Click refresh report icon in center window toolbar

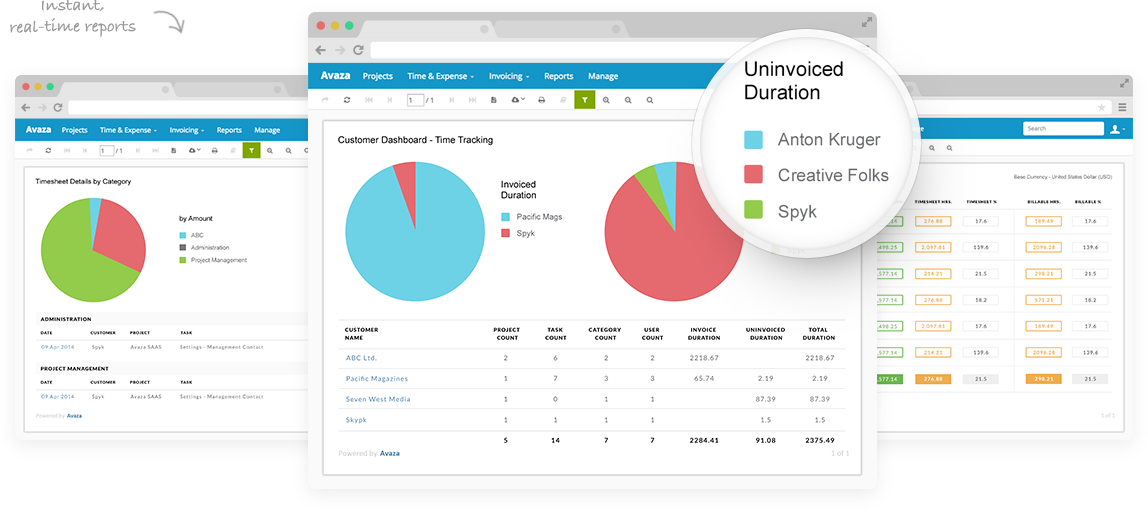(x=347, y=100)
